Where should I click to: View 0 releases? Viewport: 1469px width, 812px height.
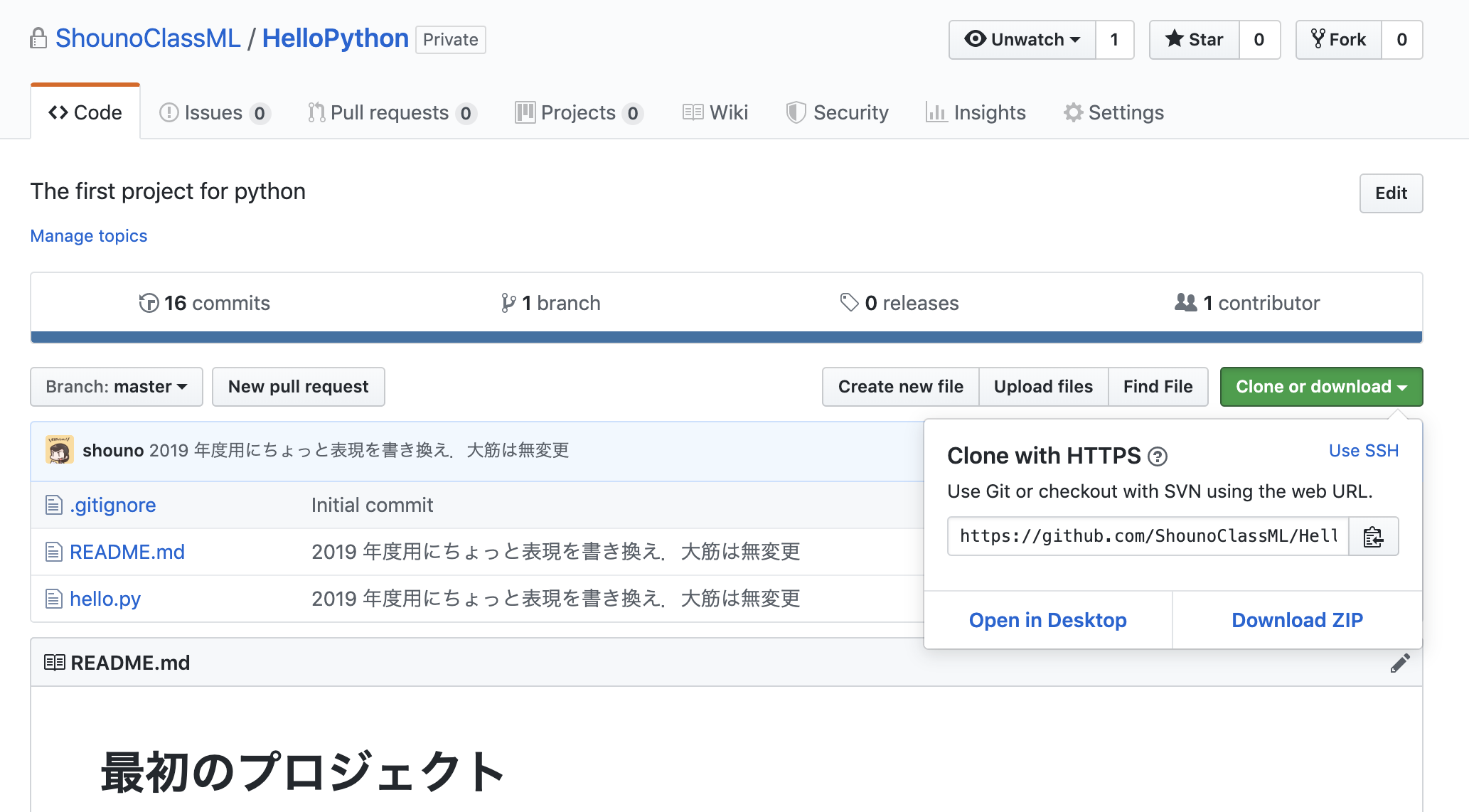tap(899, 303)
